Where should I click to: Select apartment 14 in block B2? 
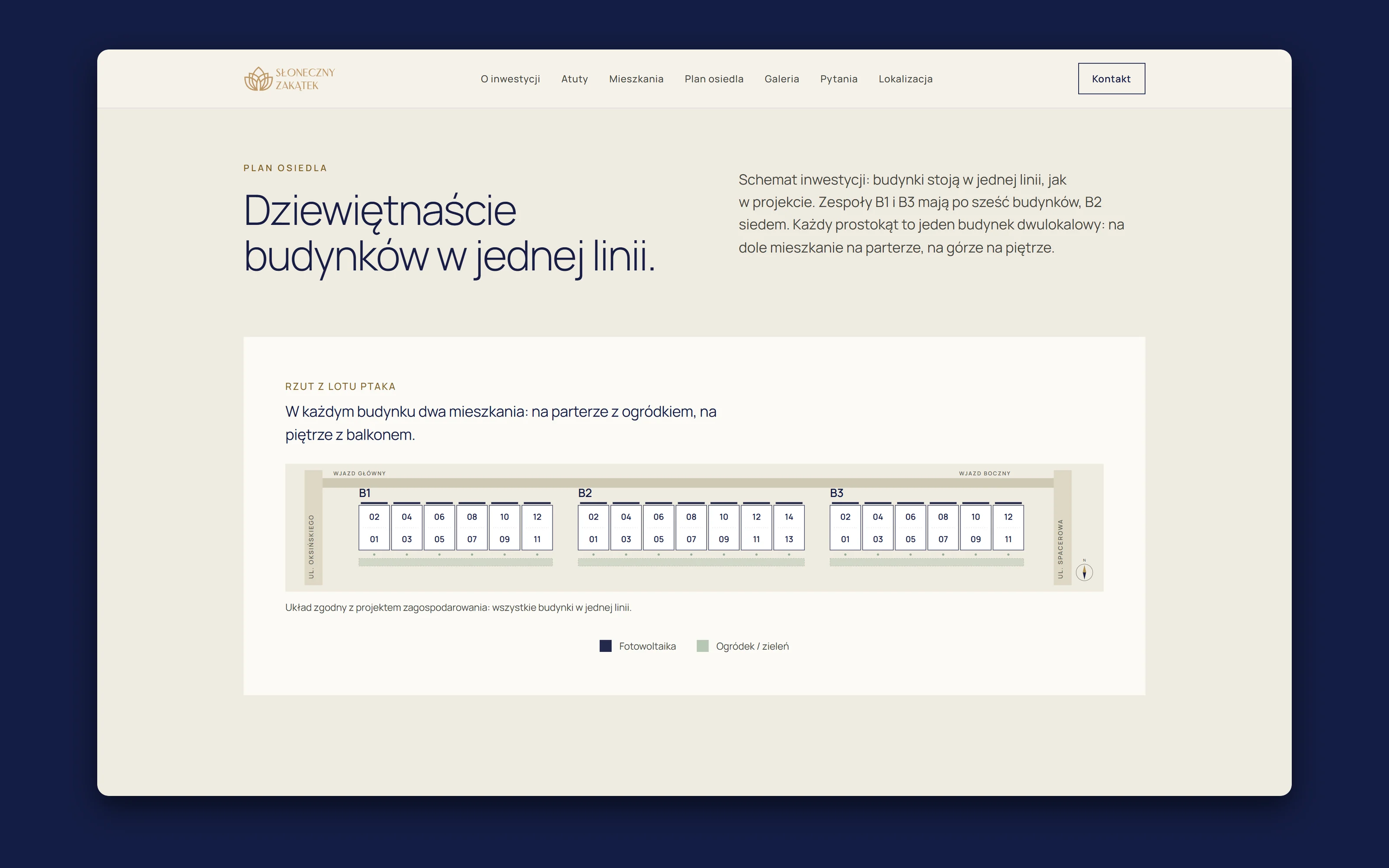point(789,516)
